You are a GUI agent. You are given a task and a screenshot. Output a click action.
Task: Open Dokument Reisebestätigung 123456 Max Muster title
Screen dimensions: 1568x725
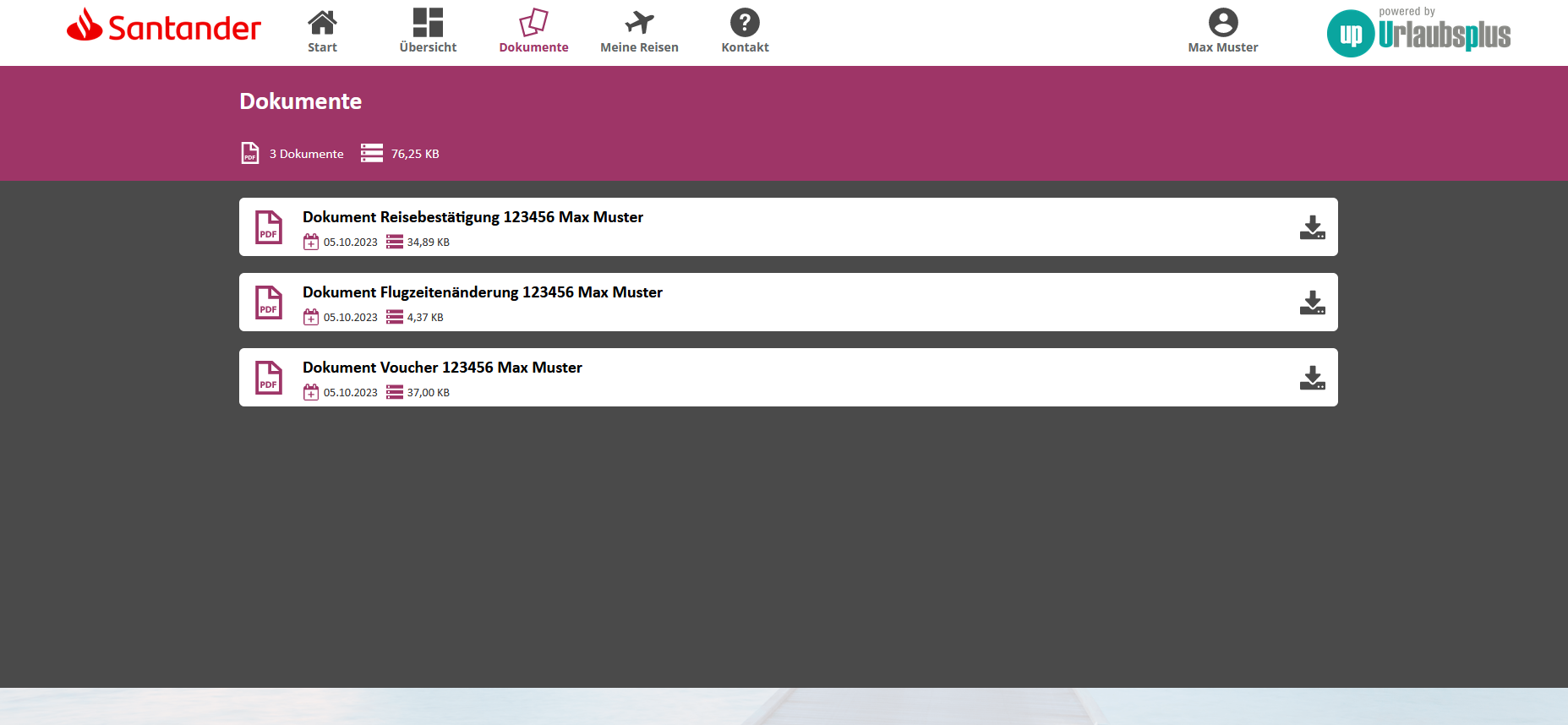click(473, 217)
